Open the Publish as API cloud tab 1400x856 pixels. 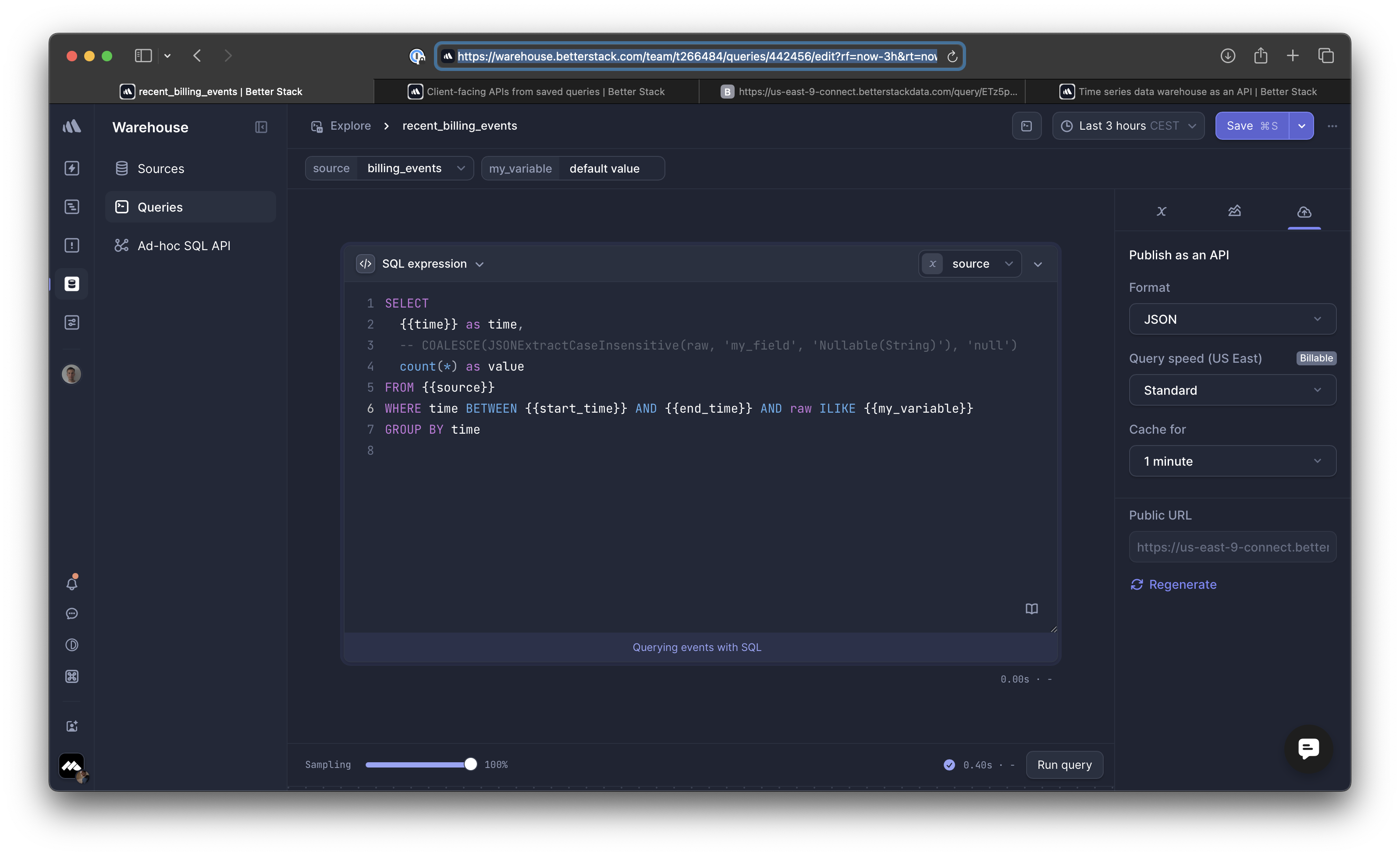(1304, 212)
